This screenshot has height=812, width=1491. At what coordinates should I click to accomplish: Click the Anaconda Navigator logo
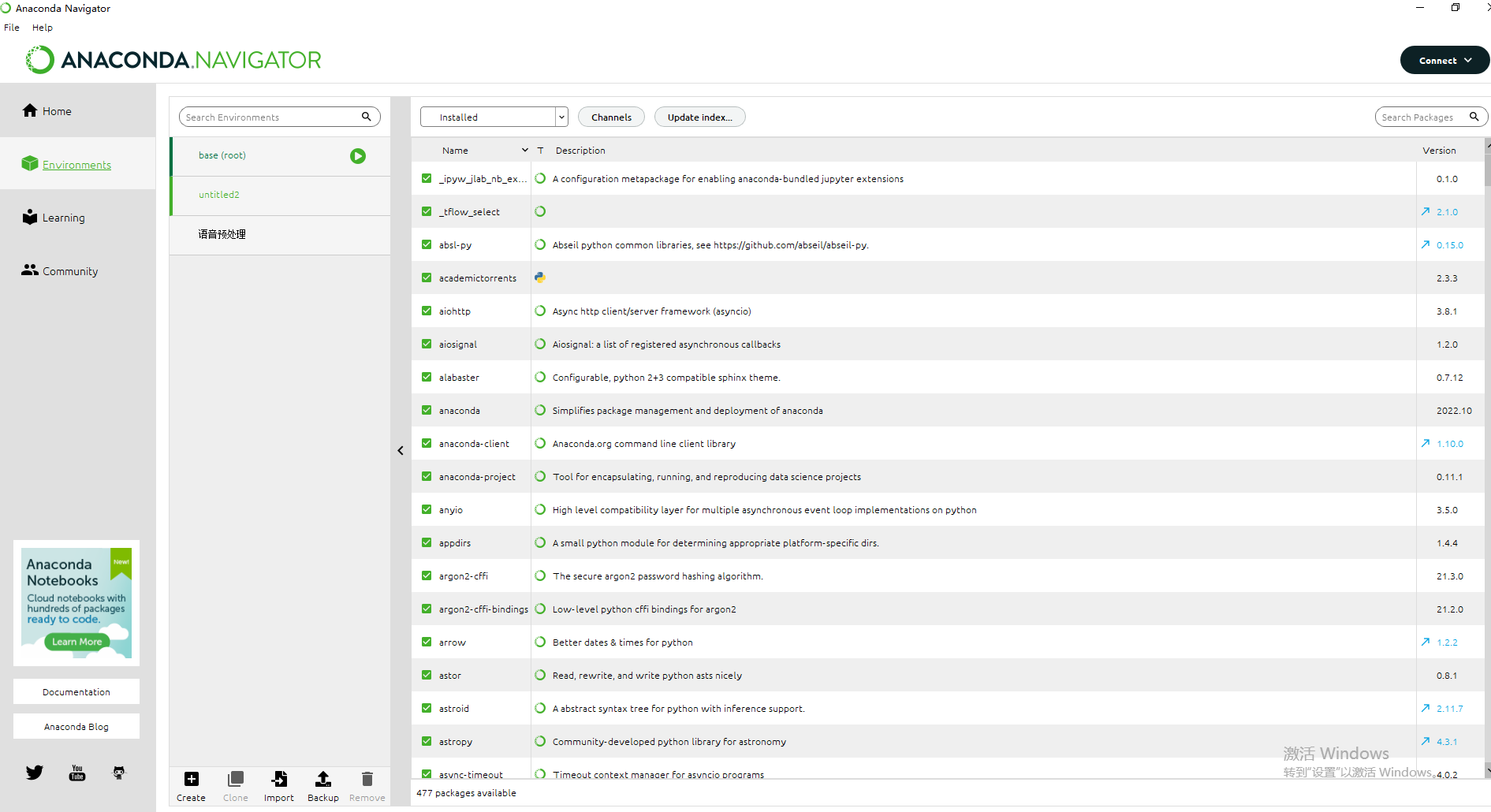[x=173, y=60]
